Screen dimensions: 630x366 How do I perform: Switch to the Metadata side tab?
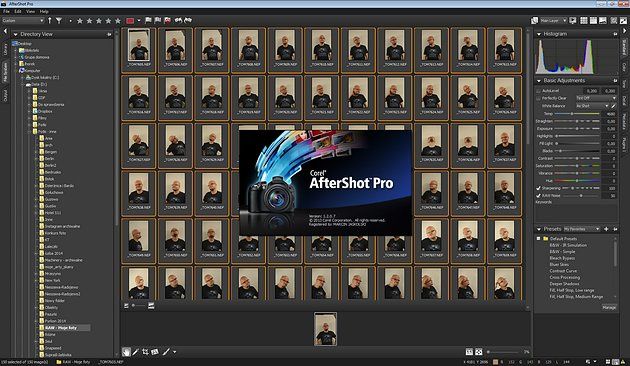(x=624, y=121)
